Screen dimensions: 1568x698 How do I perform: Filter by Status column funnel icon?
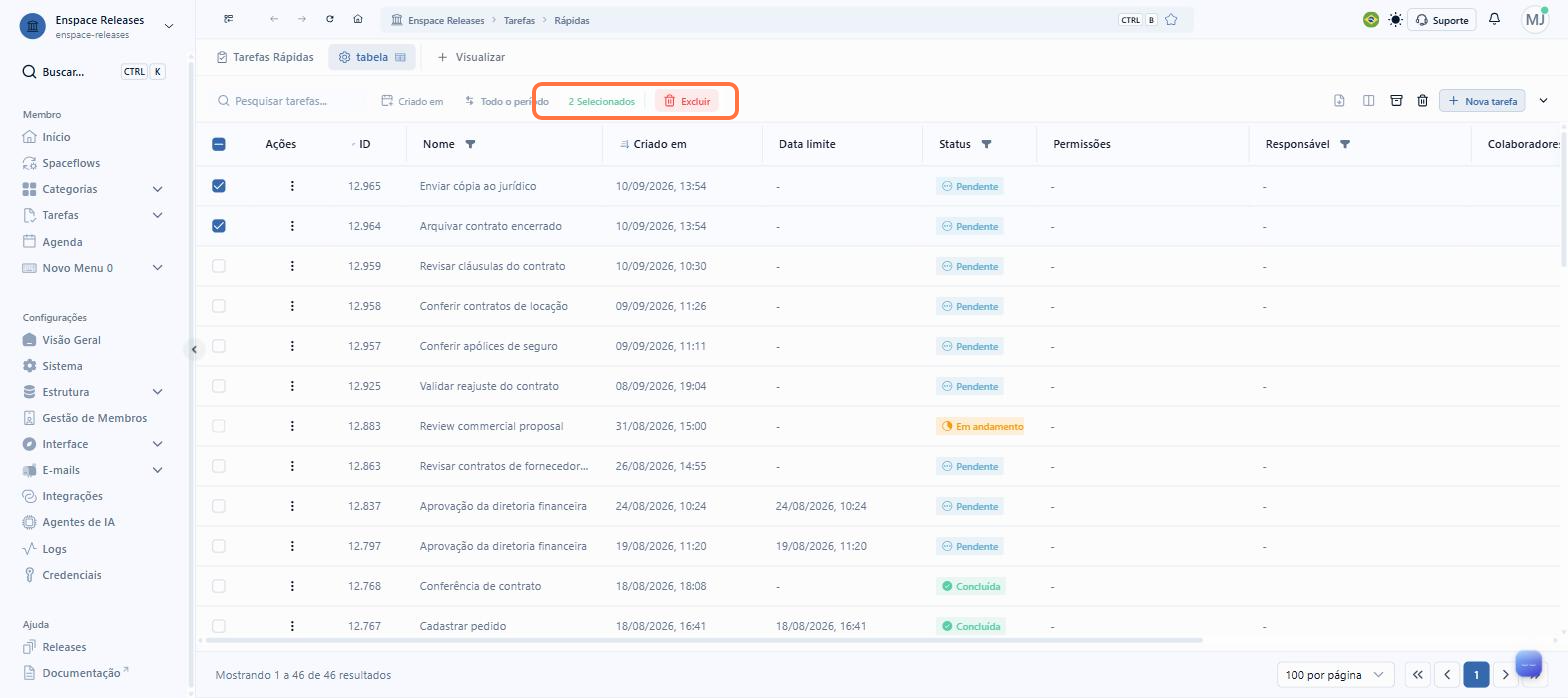pos(986,144)
